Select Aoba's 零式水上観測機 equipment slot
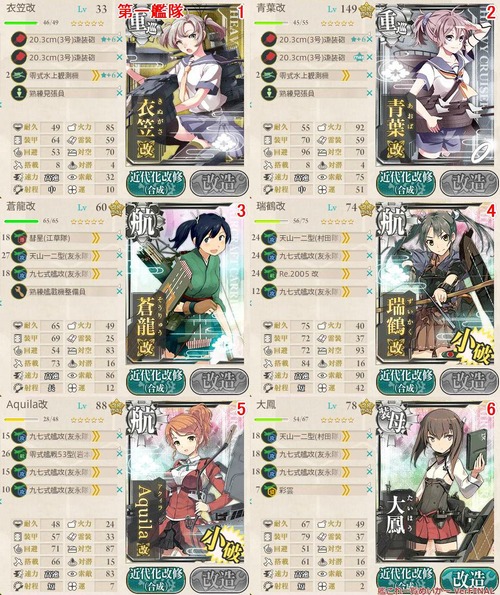The height and width of the screenshot is (595, 500). tap(313, 75)
